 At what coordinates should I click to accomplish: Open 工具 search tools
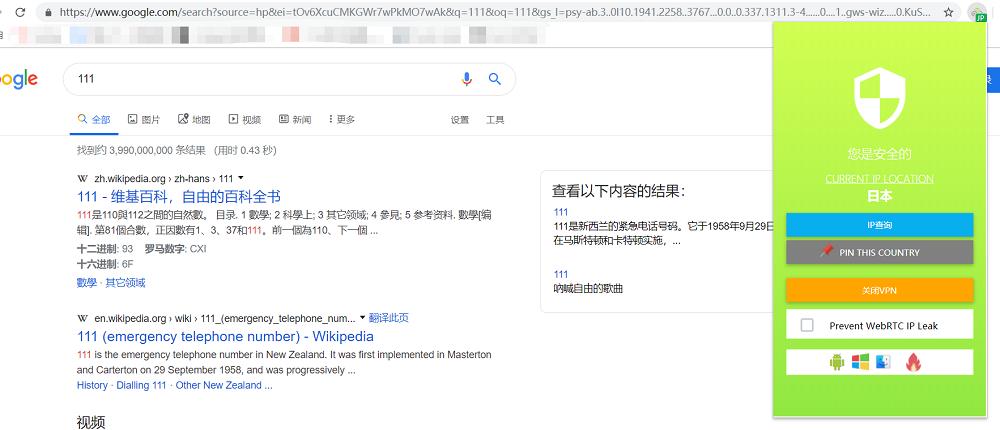pos(496,120)
